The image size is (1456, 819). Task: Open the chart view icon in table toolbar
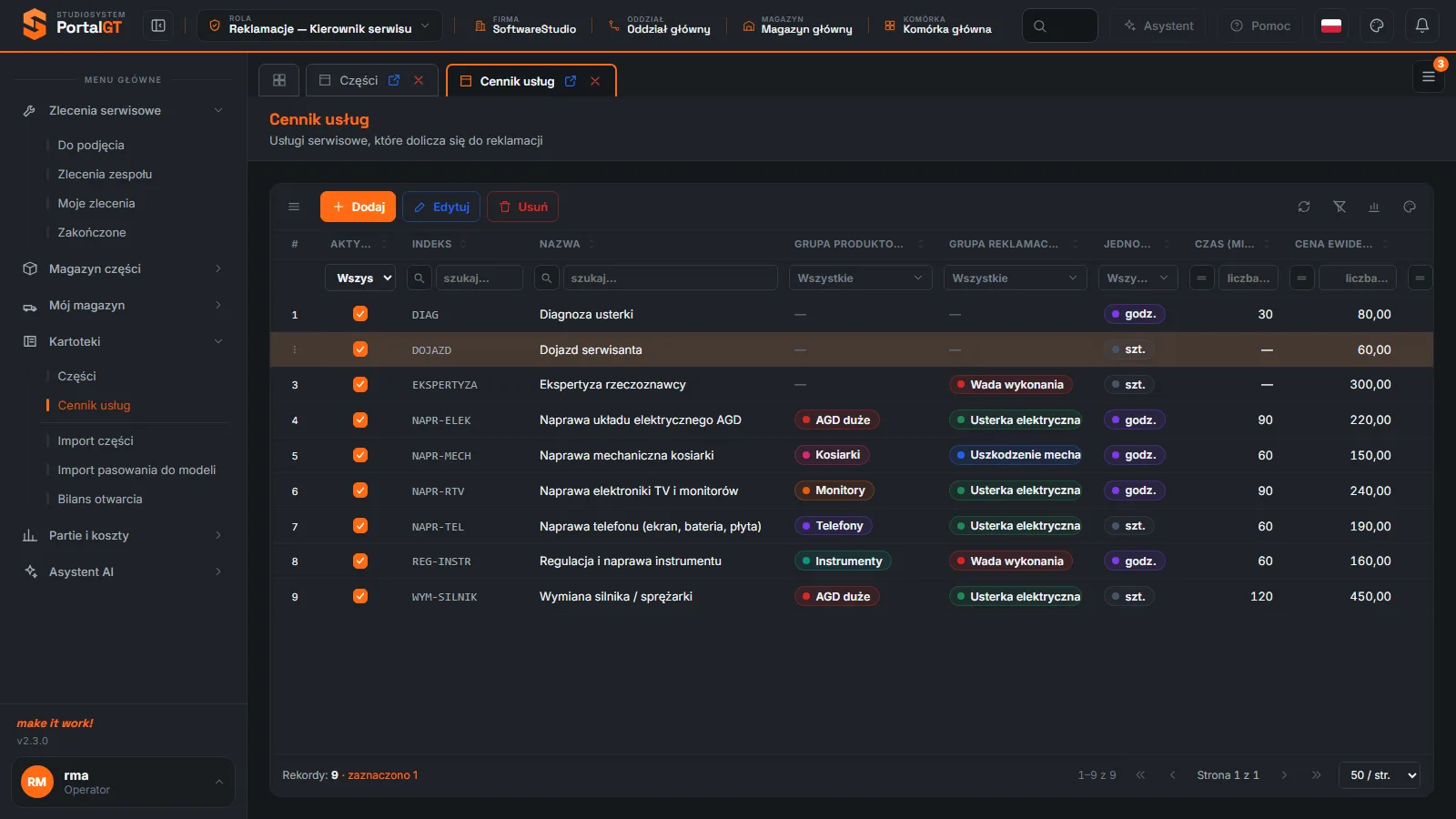point(1374,207)
